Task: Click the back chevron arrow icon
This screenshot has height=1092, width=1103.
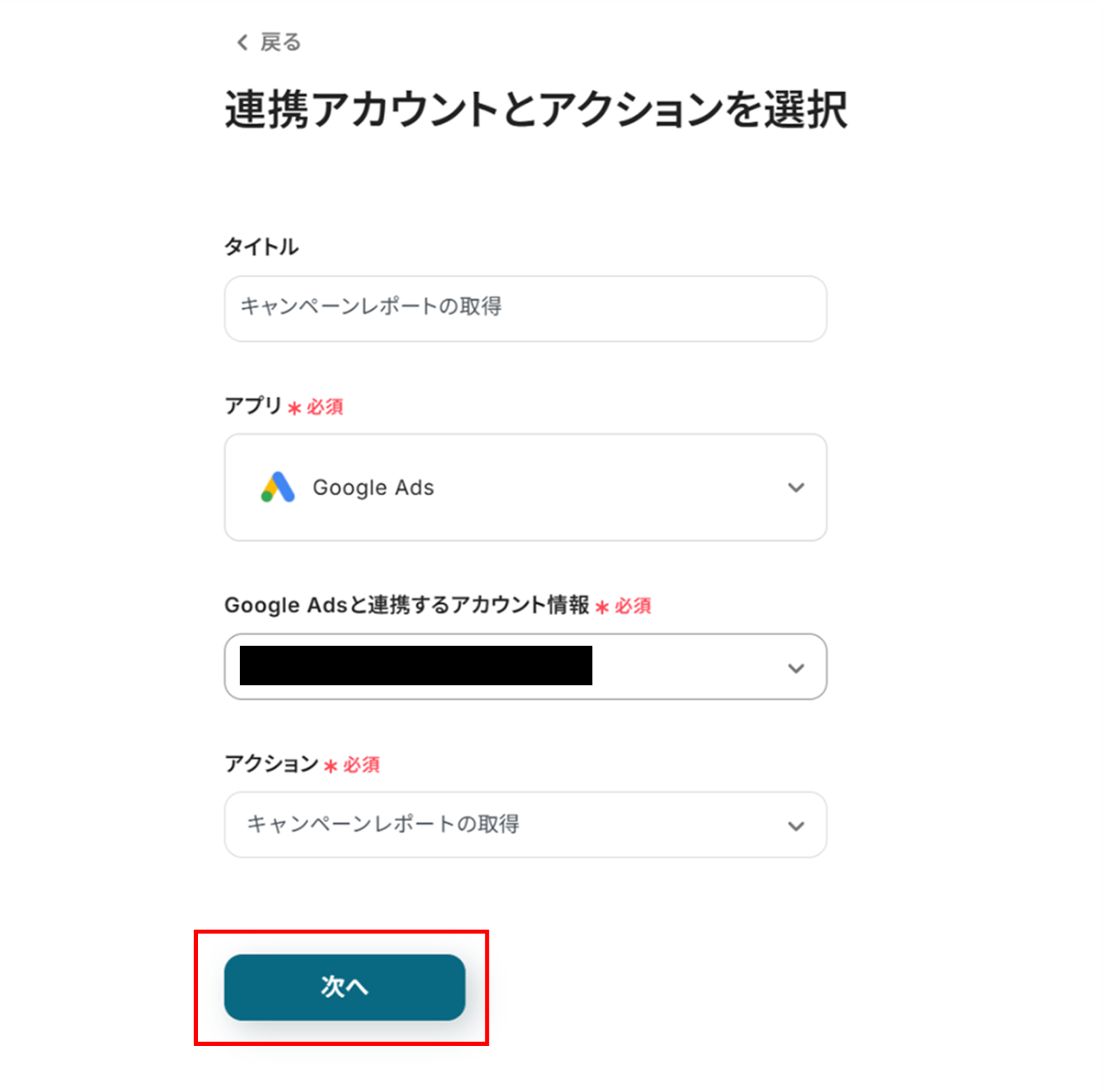Action: [x=242, y=43]
